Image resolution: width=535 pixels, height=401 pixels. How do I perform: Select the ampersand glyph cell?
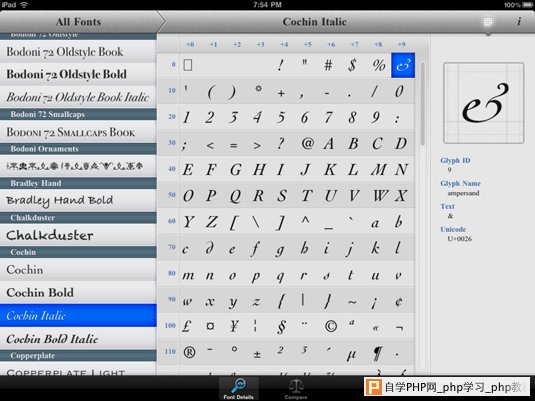(403, 65)
